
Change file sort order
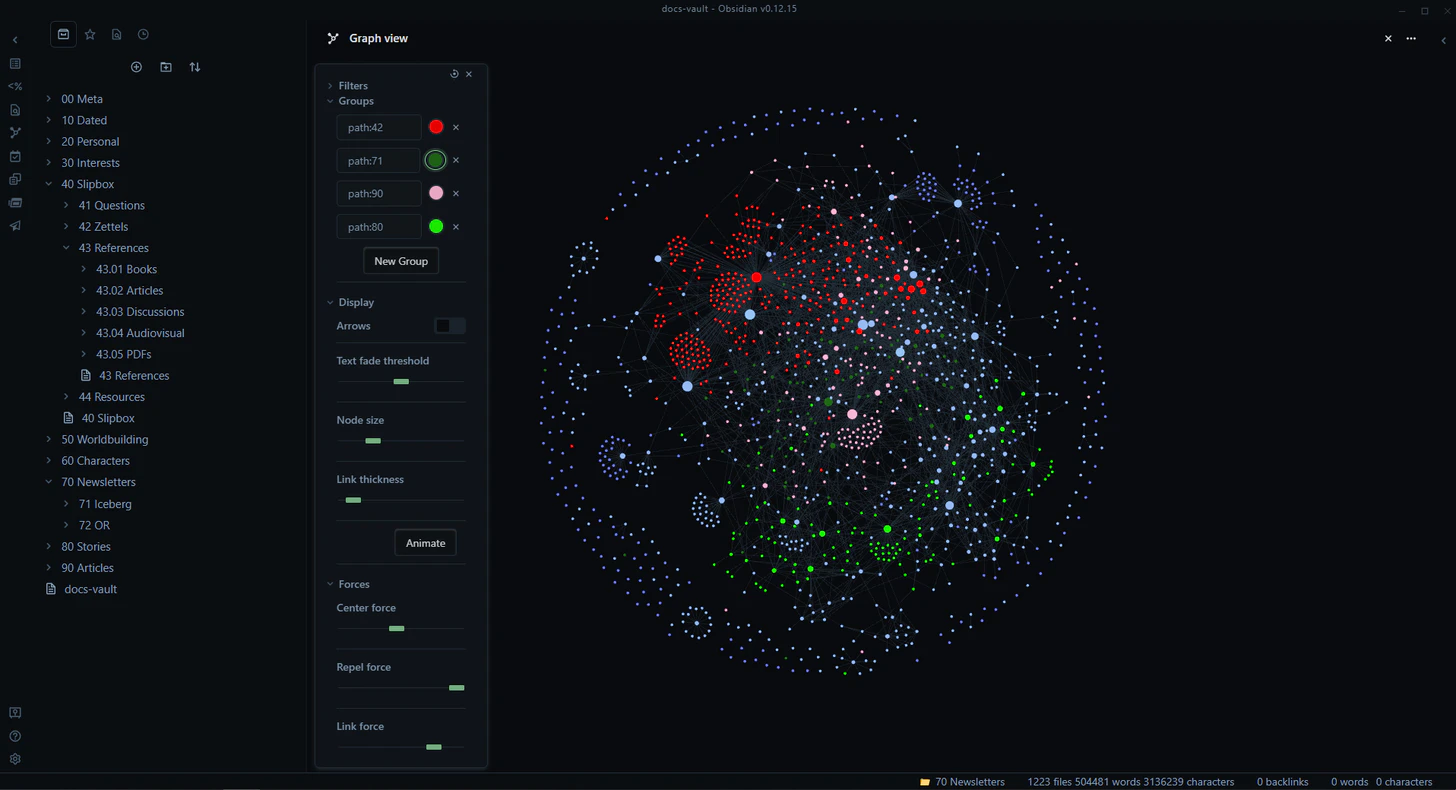(195, 67)
